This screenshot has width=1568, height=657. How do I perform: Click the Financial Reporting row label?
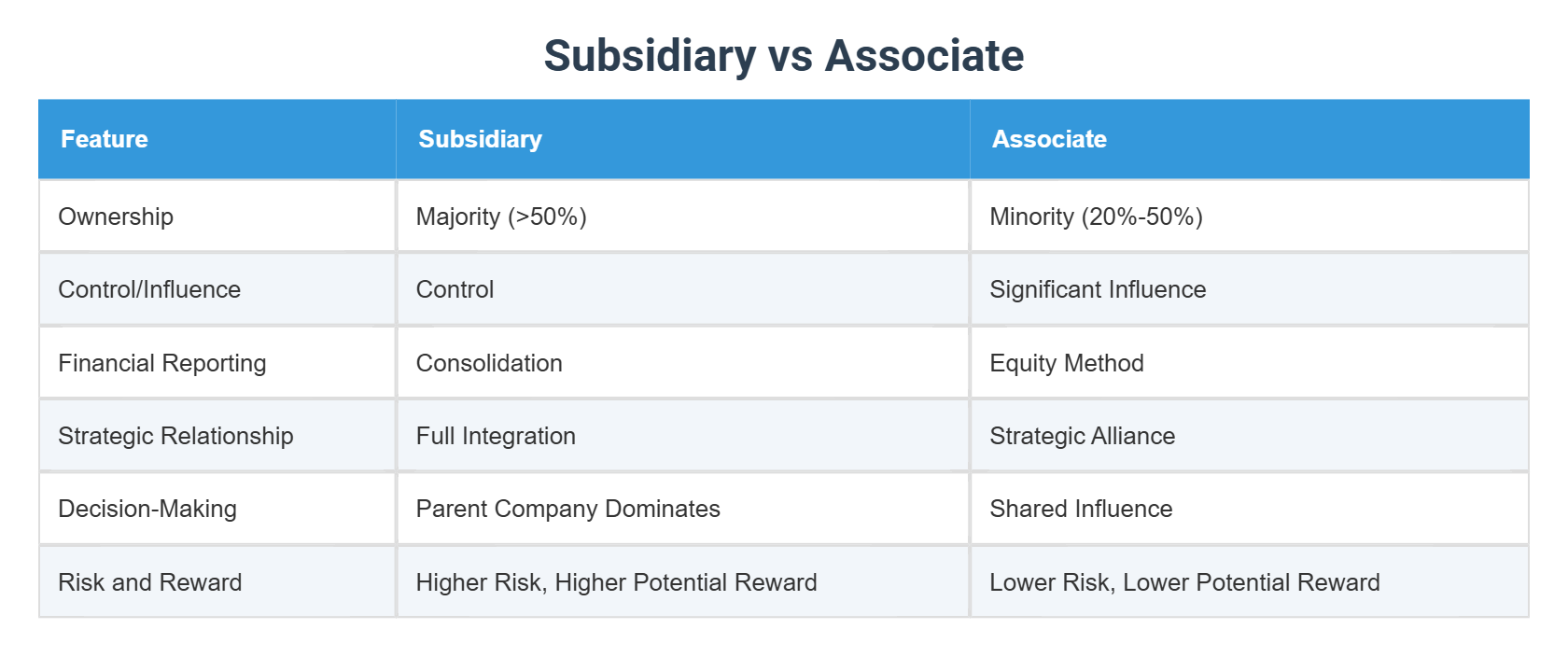(x=162, y=363)
